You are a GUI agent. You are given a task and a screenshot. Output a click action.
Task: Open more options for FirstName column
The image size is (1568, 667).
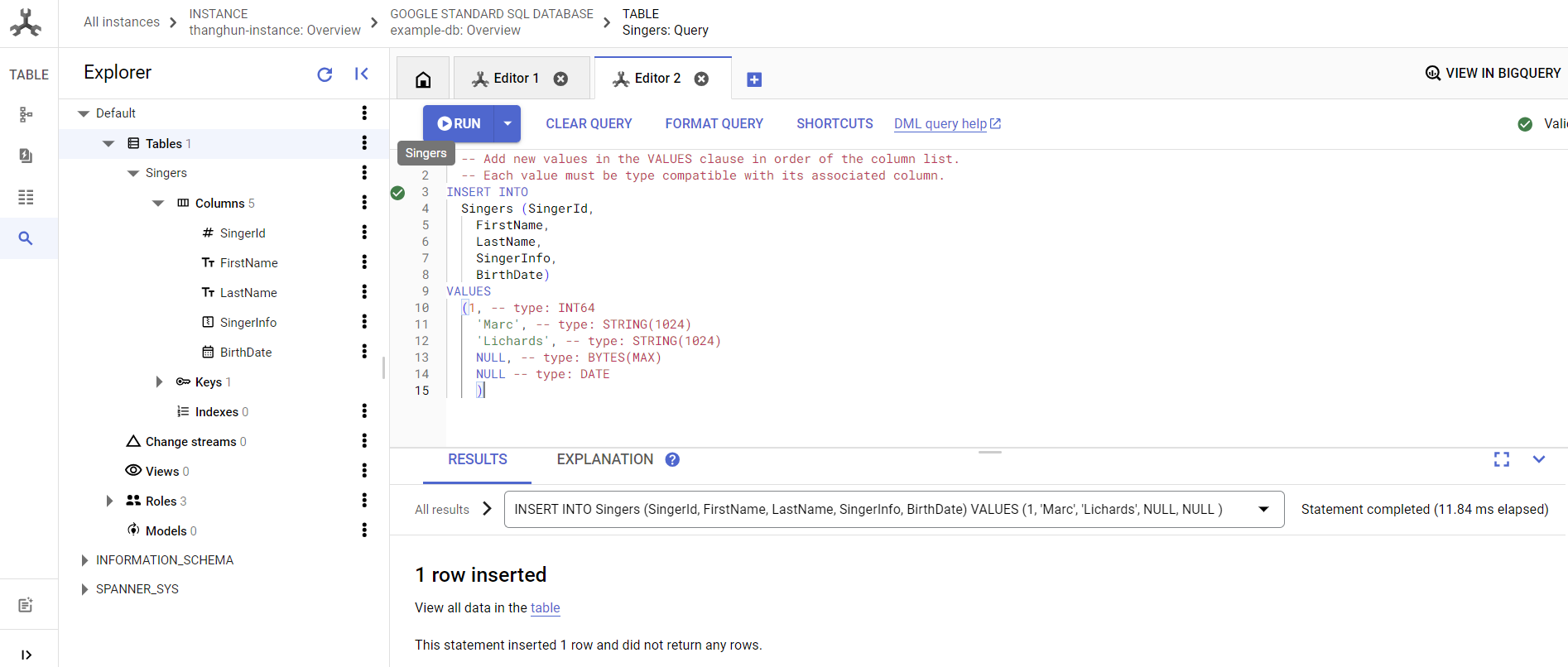pos(364,262)
